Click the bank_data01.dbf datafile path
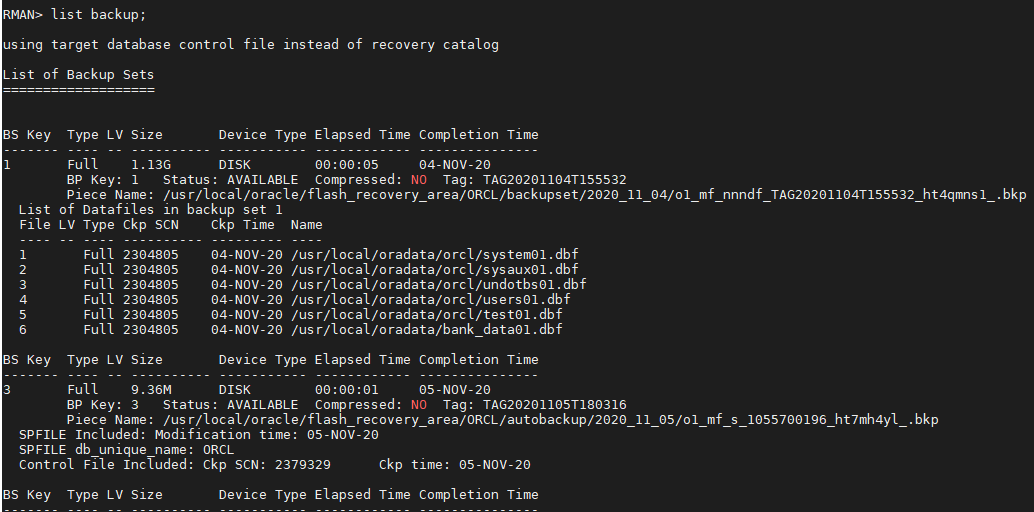The width and height of the screenshot is (1034, 512). [426, 329]
